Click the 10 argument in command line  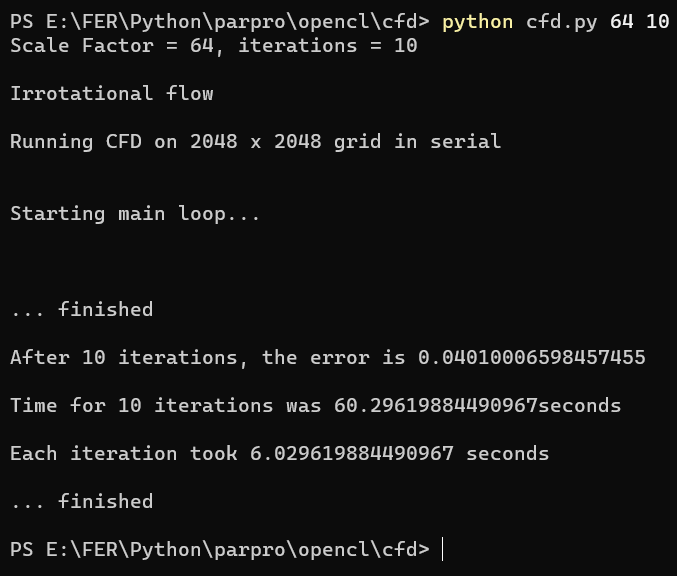click(x=658, y=21)
